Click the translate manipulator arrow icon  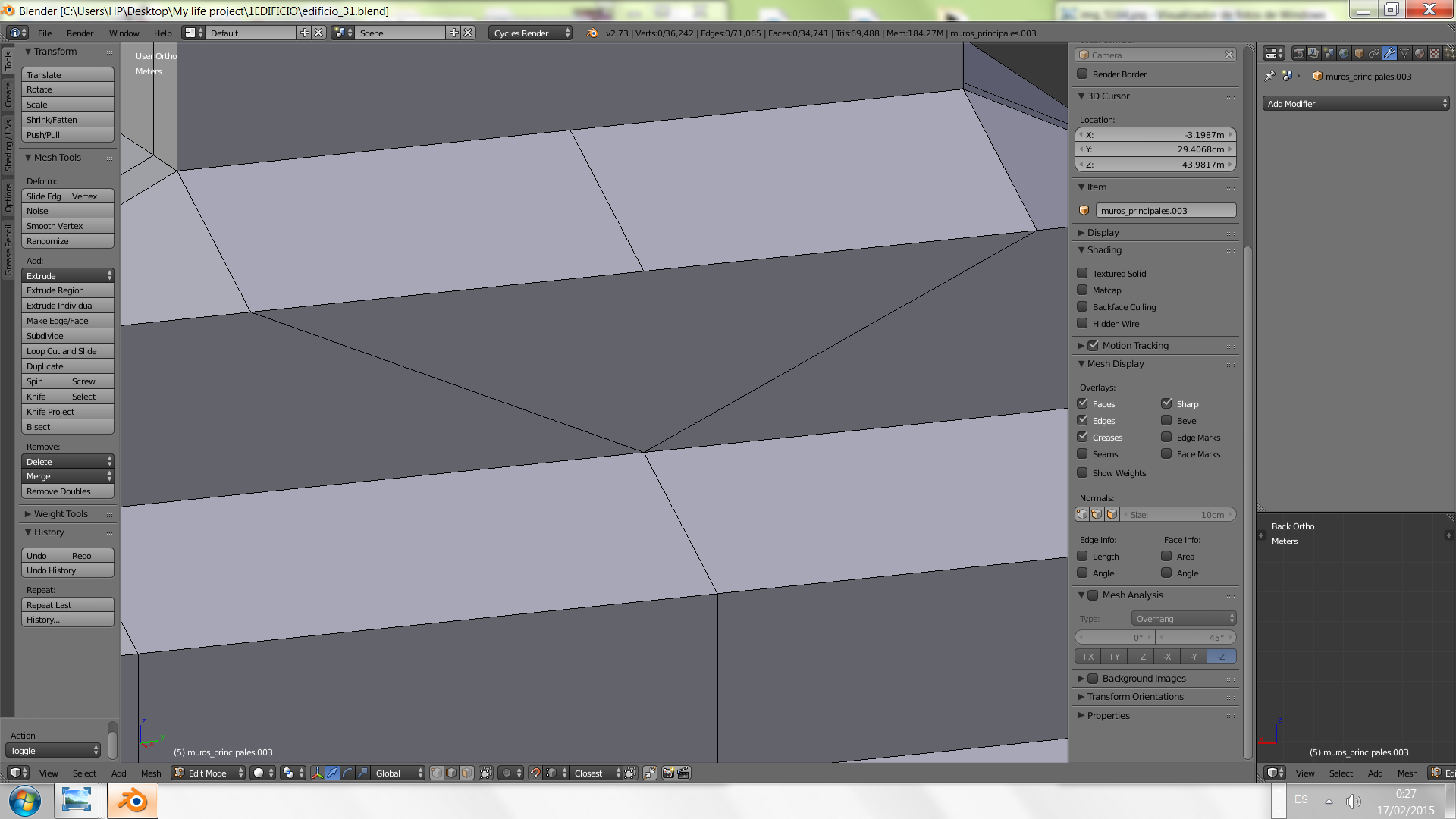(x=332, y=773)
